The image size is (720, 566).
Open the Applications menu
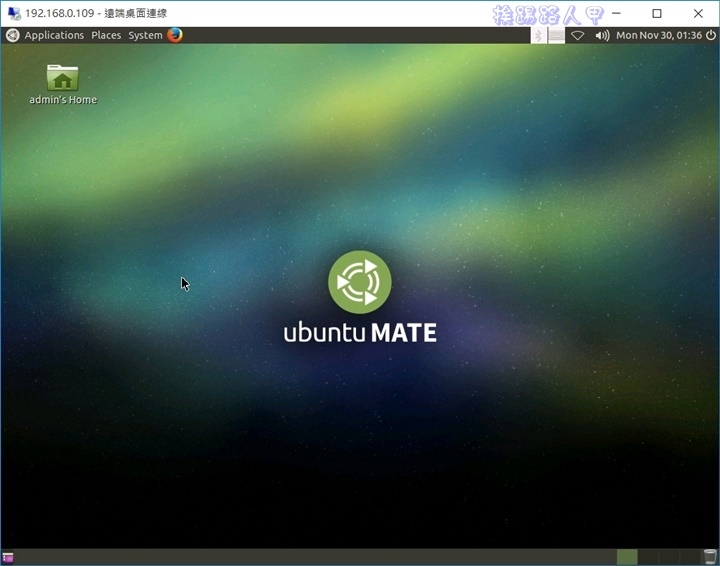click(x=54, y=35)
